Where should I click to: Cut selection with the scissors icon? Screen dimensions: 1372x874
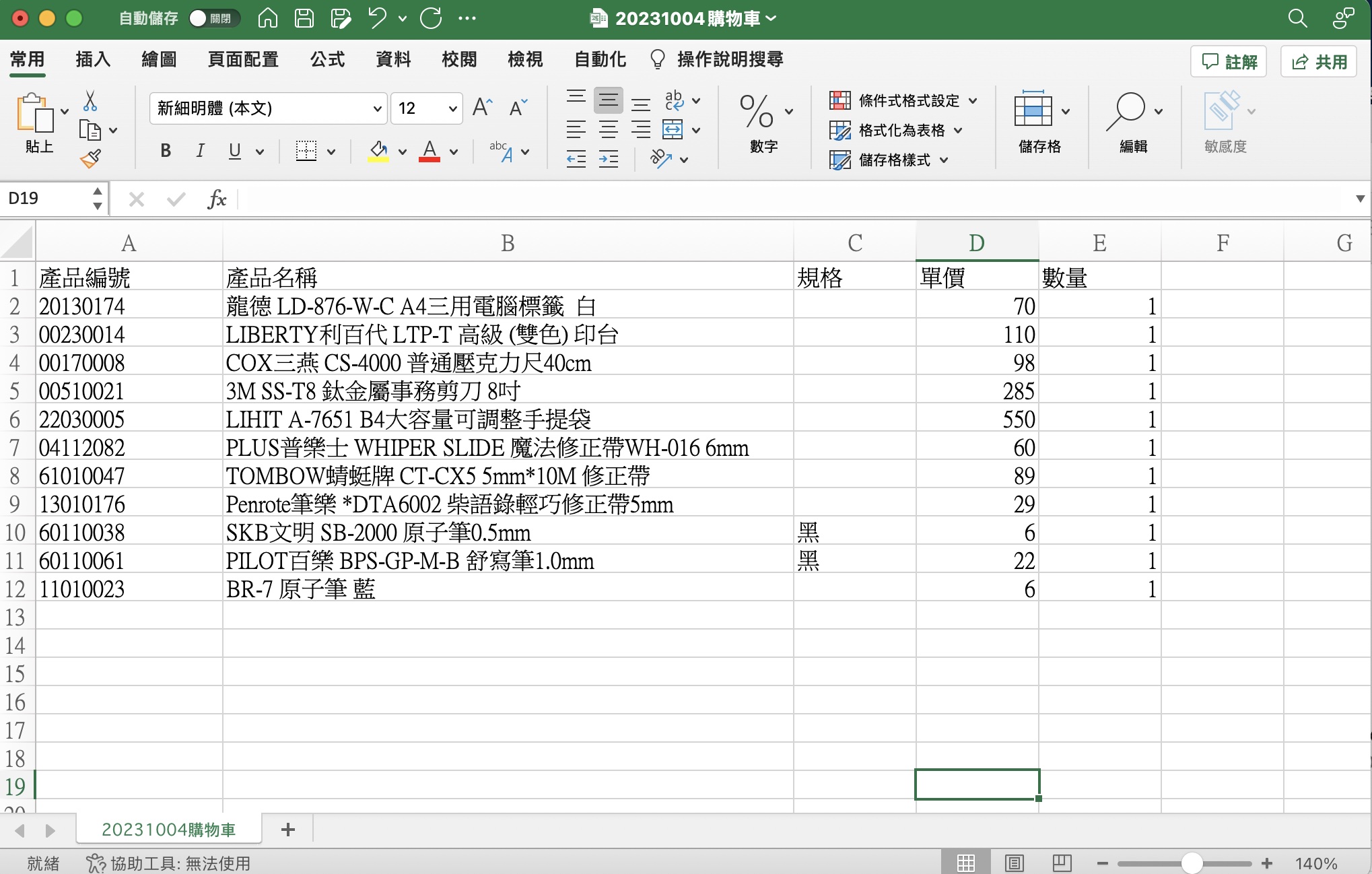click(x=90, y=101)
